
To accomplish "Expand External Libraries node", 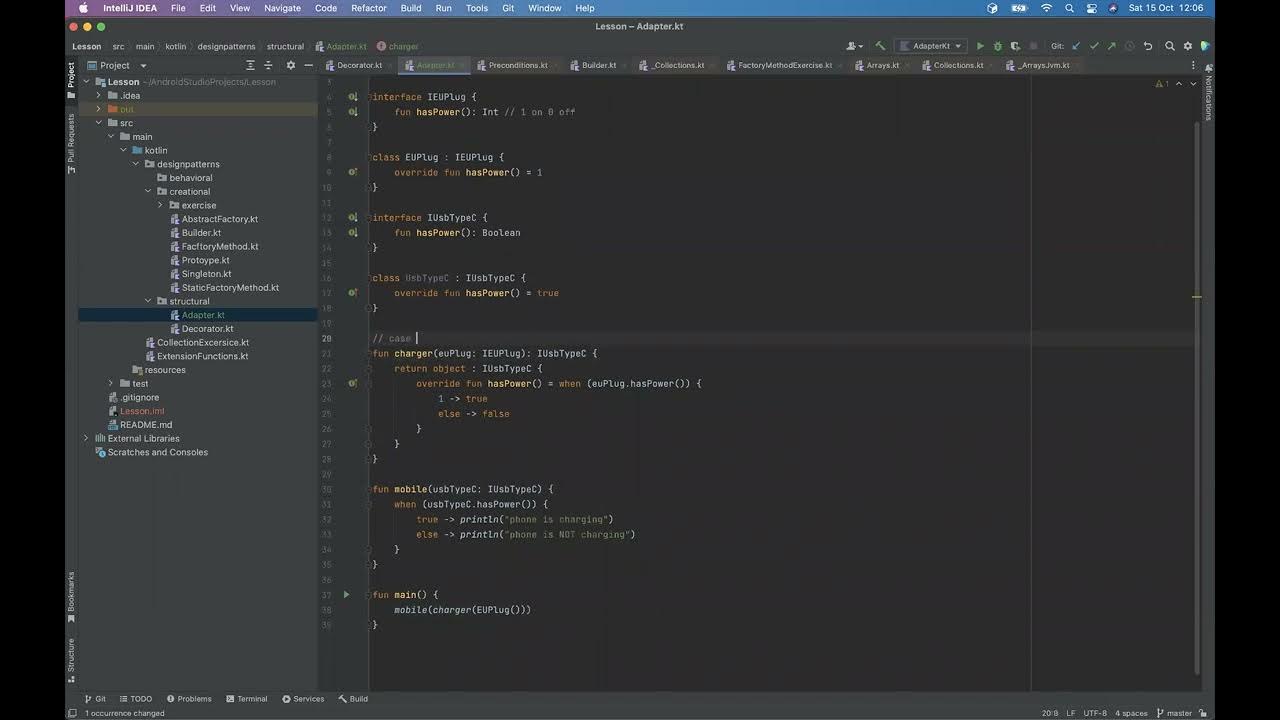I will coord(86,438).
